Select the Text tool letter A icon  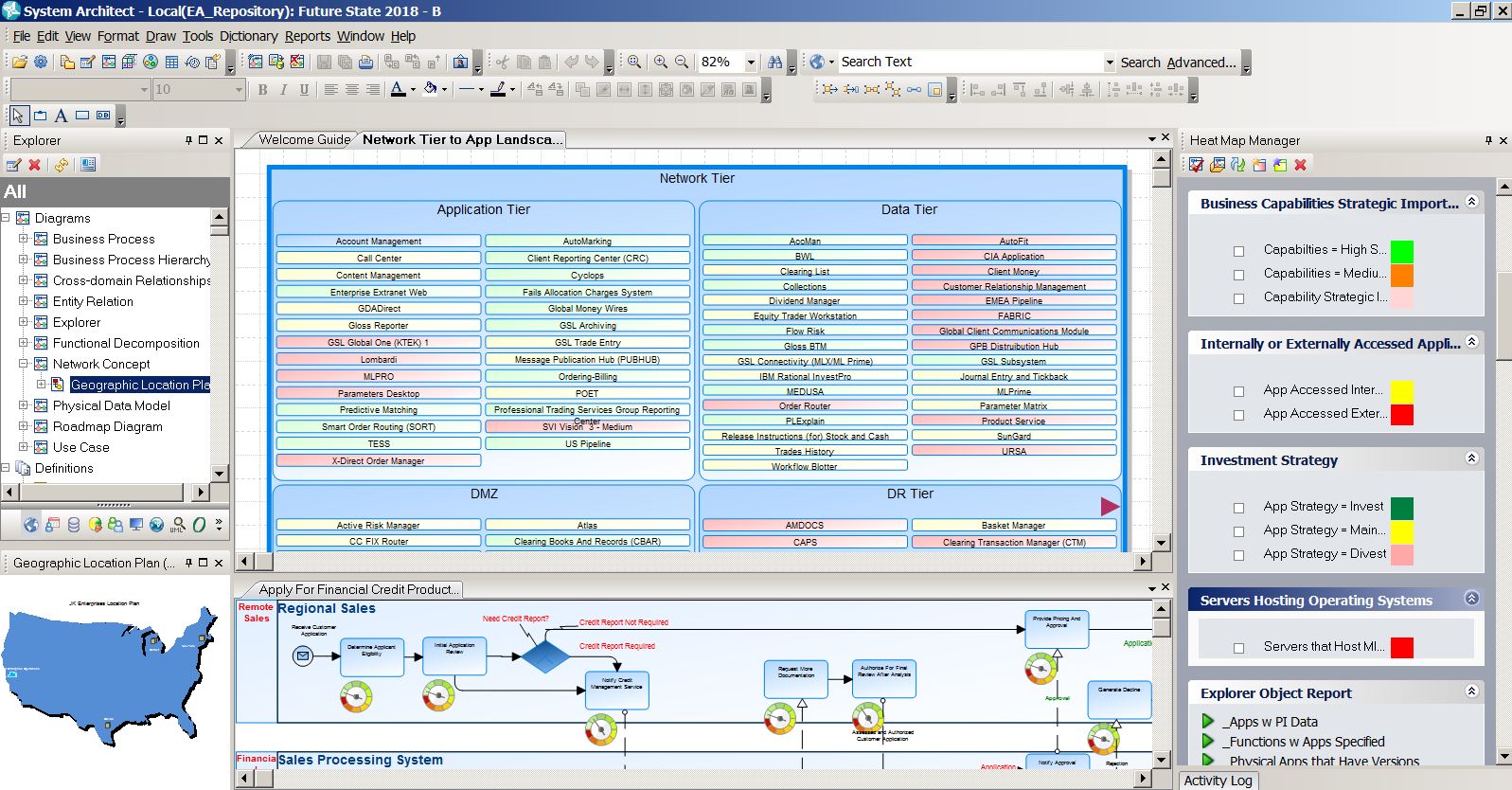pyautogui.click(x=61, y=116)
